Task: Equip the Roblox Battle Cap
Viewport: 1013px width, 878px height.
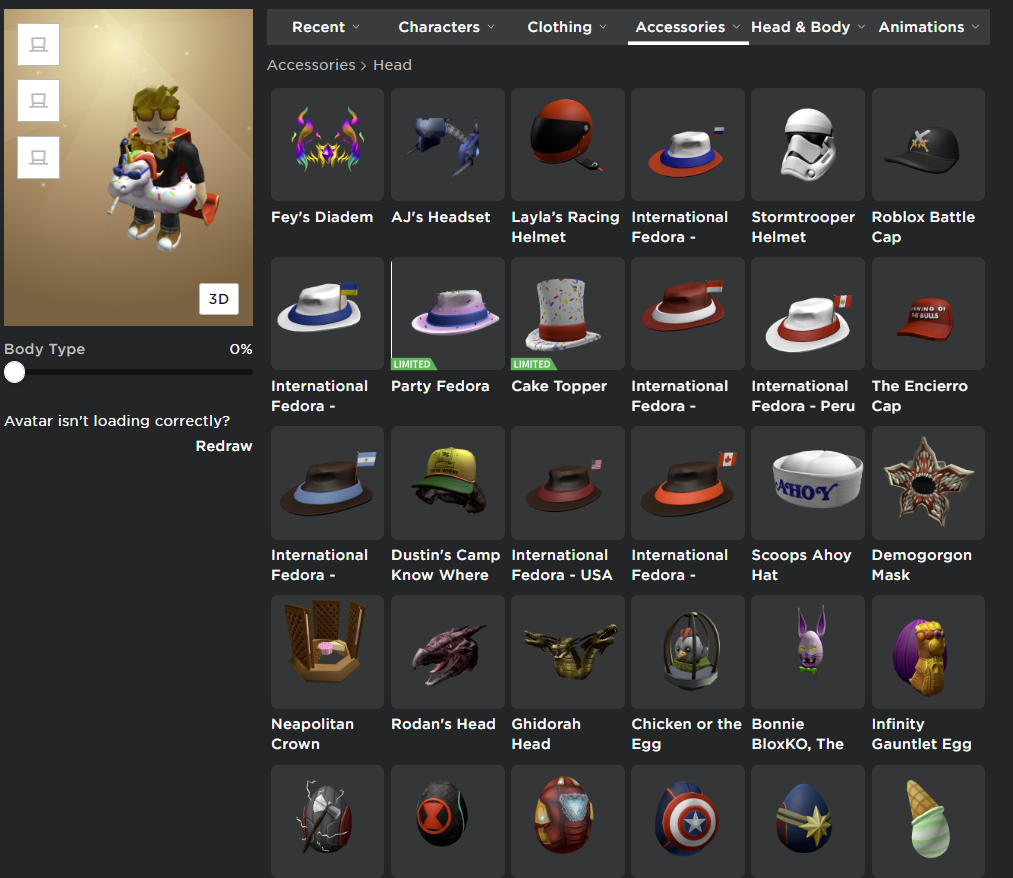Action: point(927,144)
